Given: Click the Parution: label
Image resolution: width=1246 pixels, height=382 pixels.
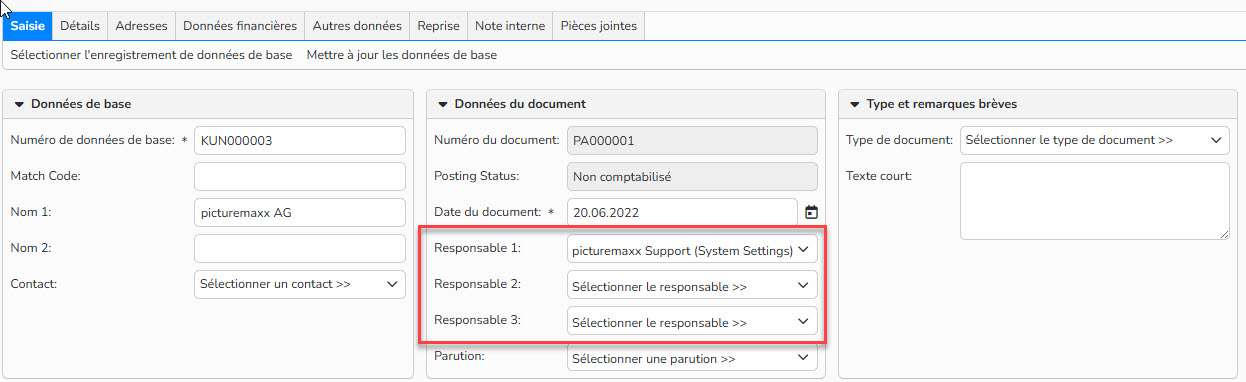Looking at the screenshot, I should pos(460,356).
